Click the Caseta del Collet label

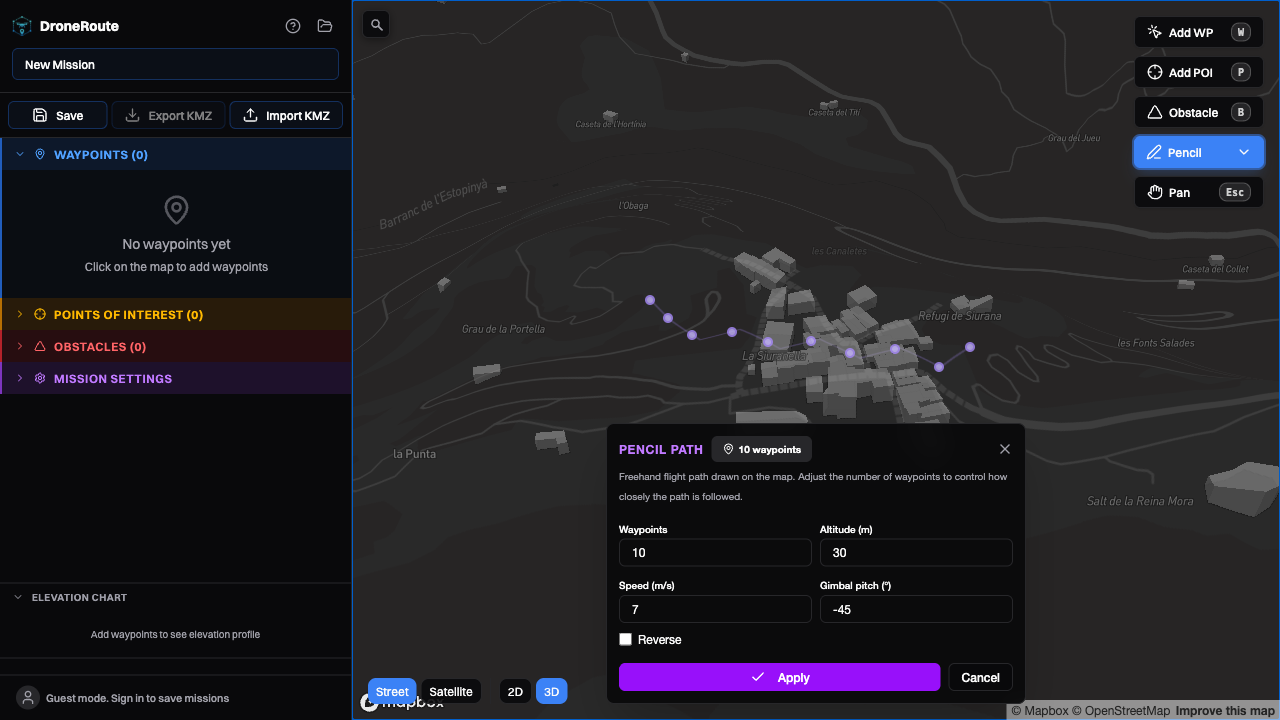(1215, 269)
